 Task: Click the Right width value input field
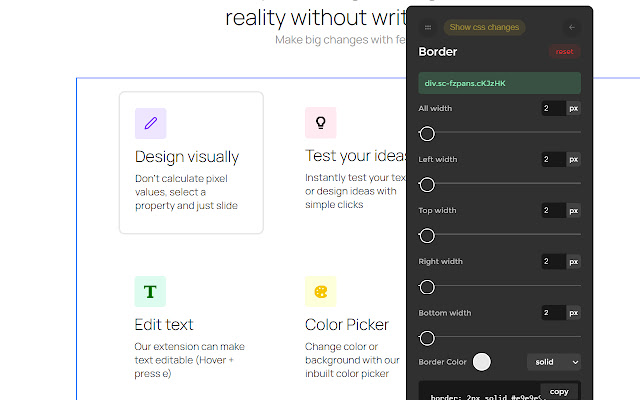[553, 261]
